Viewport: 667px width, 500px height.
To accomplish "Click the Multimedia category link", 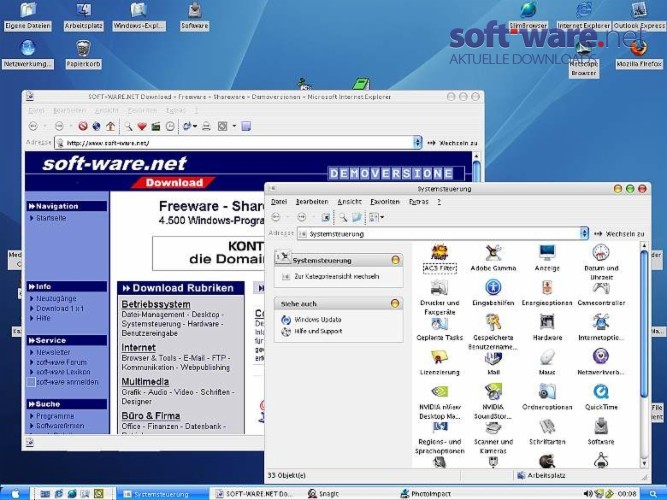I will pyautogui.click(x=145, y=382).
